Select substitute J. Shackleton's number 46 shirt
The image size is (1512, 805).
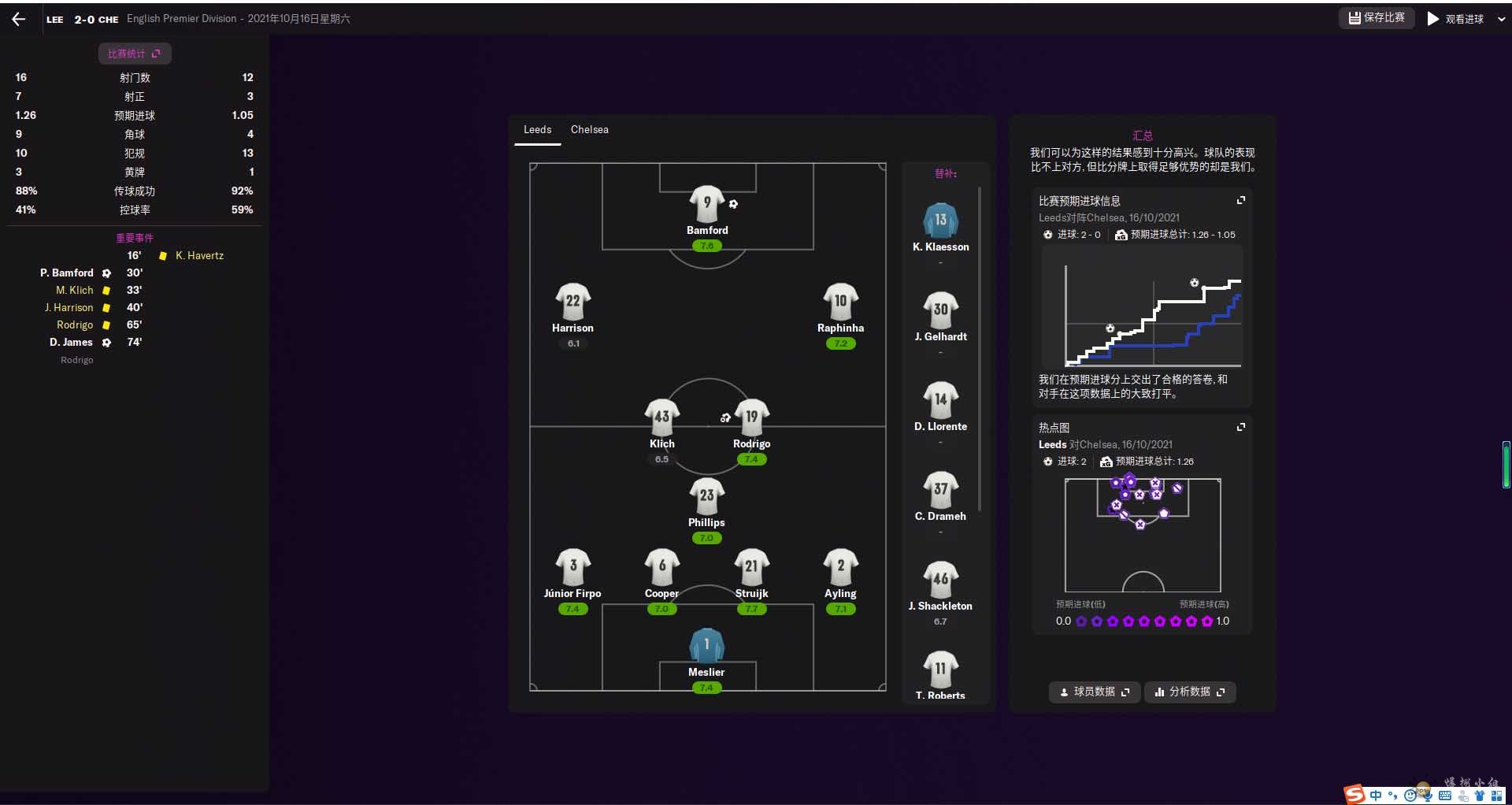point(940,581)
